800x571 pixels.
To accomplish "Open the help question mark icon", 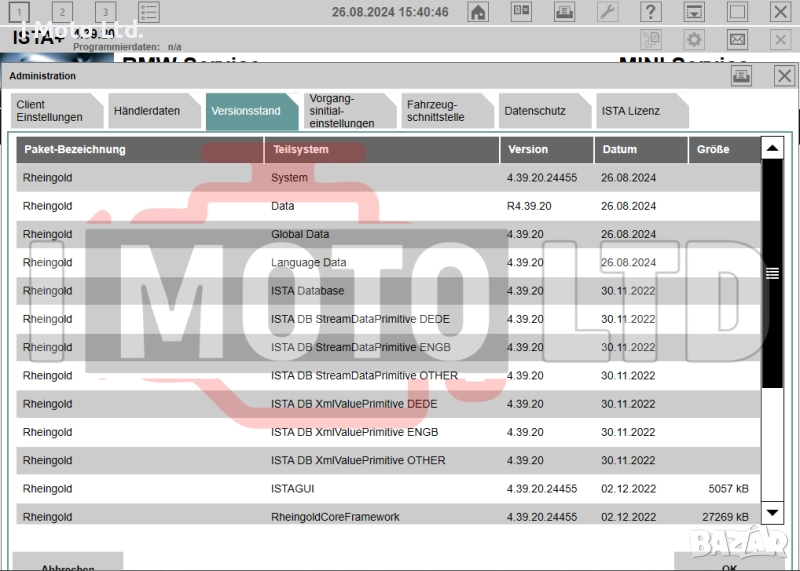I will pos(650,12).
